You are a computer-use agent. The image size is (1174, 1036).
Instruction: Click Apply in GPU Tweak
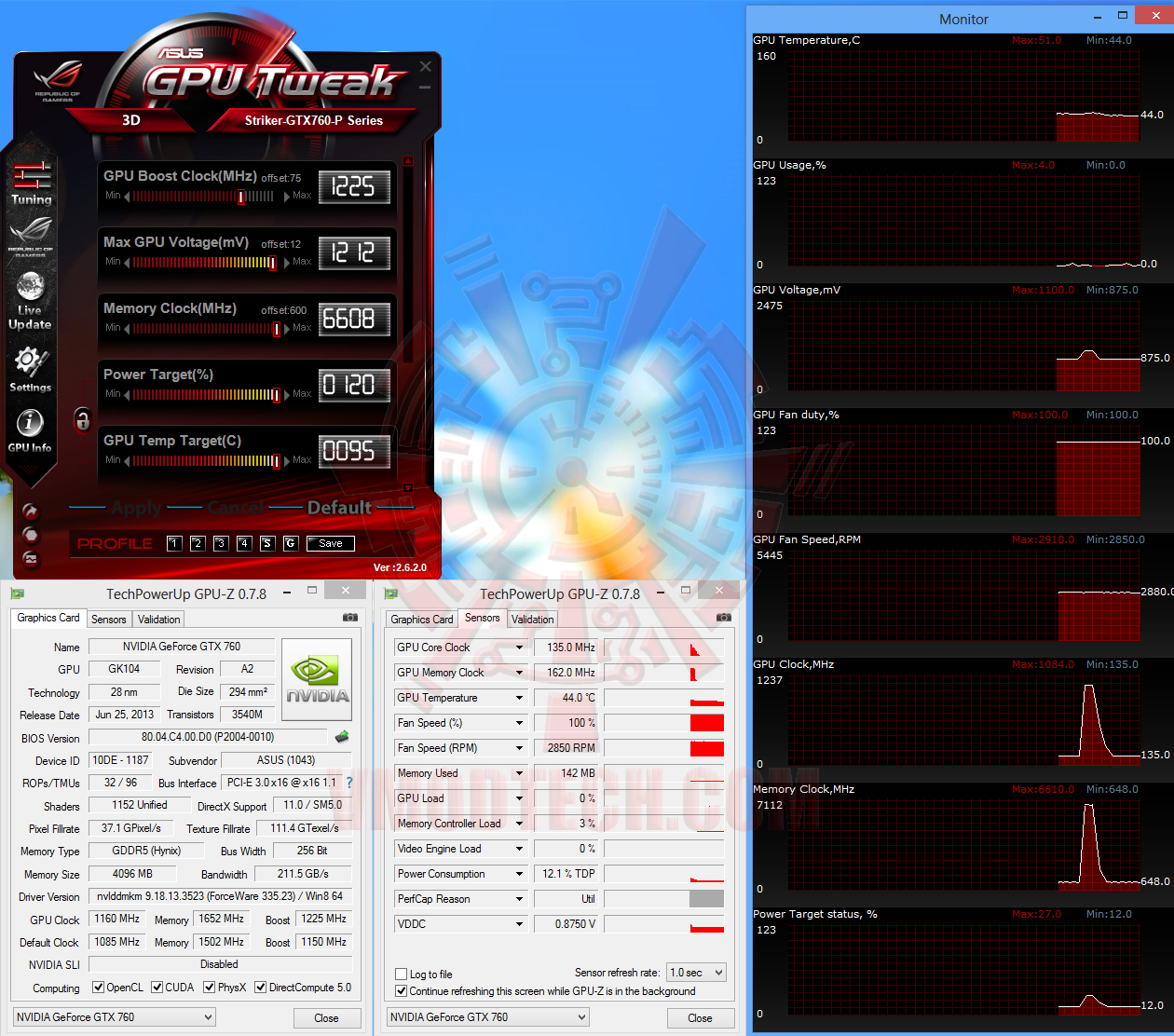[x=136, y=508]
